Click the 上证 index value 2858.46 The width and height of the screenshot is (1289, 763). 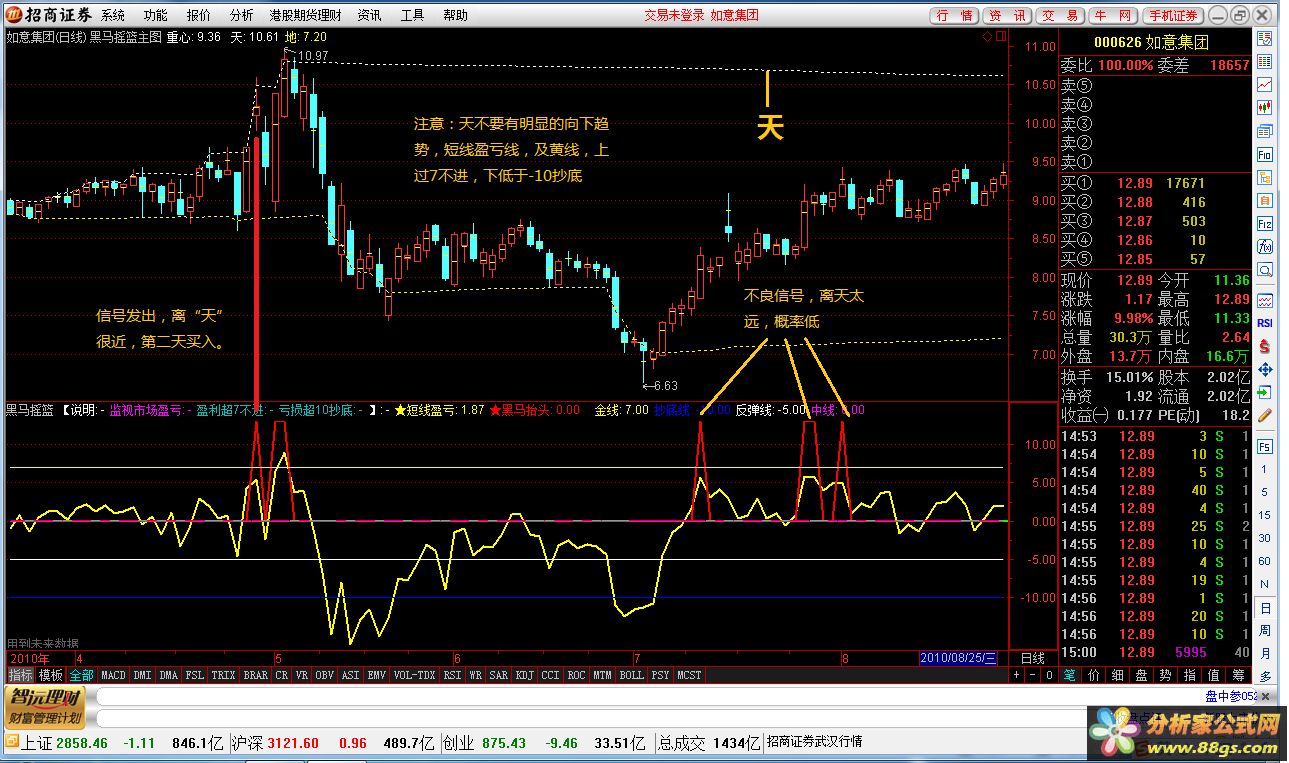coord(82,743)
